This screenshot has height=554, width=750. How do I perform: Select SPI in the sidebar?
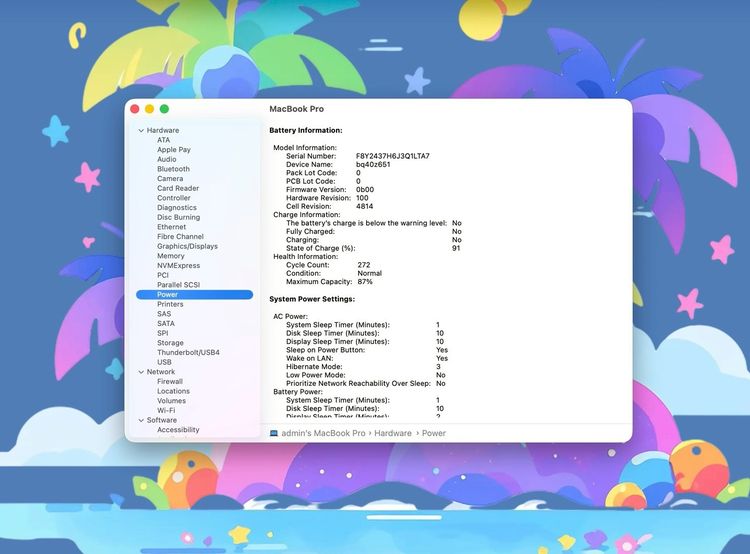coord(163,333)
